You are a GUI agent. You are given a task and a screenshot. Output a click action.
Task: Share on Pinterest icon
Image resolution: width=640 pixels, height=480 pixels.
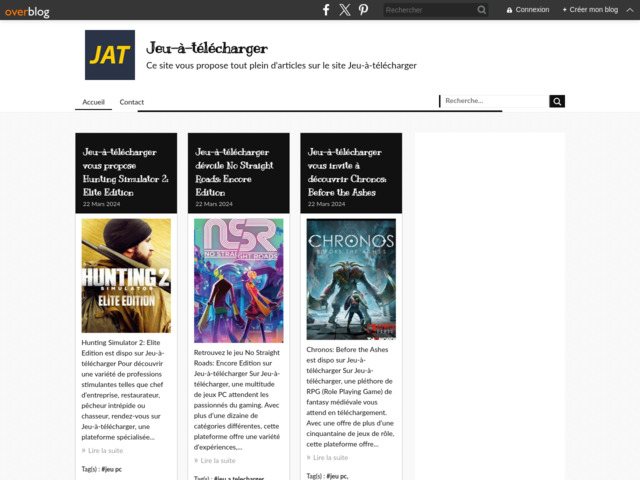tap(363, 10)
